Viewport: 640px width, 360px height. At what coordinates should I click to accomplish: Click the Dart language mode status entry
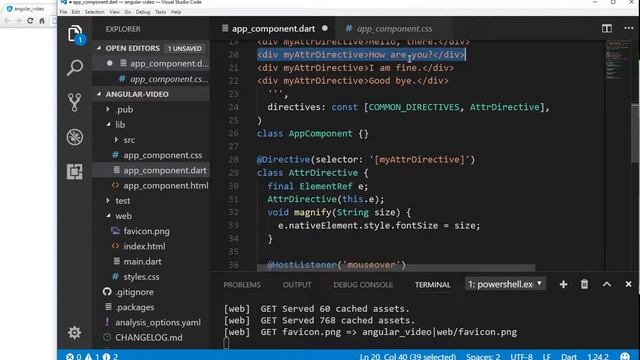tap(569, 357)
